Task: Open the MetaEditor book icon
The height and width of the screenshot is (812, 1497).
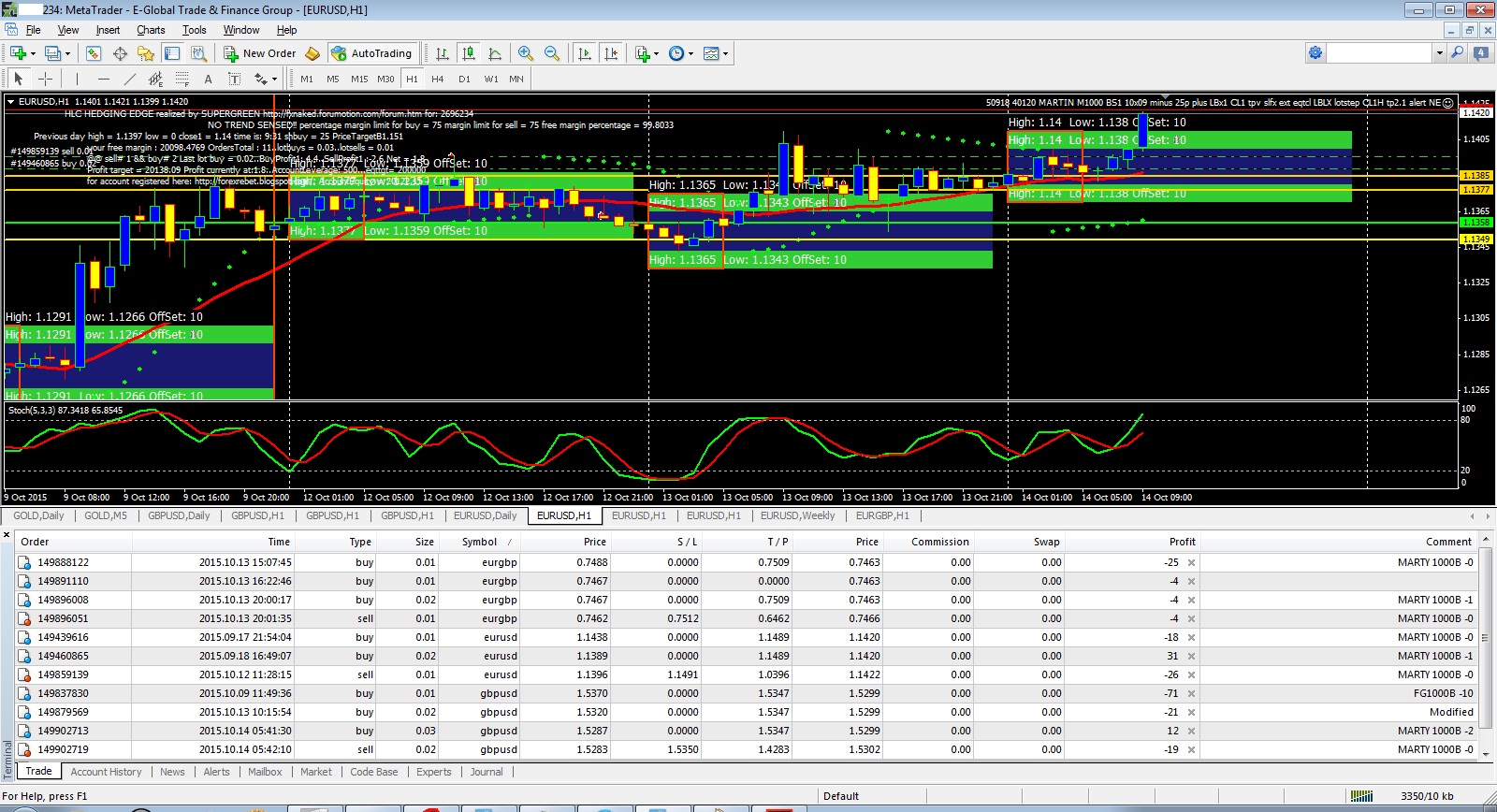Action: click(312, 53)
